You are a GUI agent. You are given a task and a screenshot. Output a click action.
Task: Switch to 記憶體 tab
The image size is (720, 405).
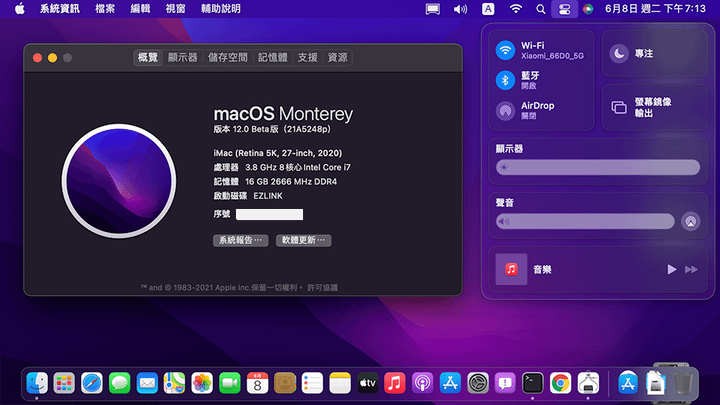coord(273,57)
